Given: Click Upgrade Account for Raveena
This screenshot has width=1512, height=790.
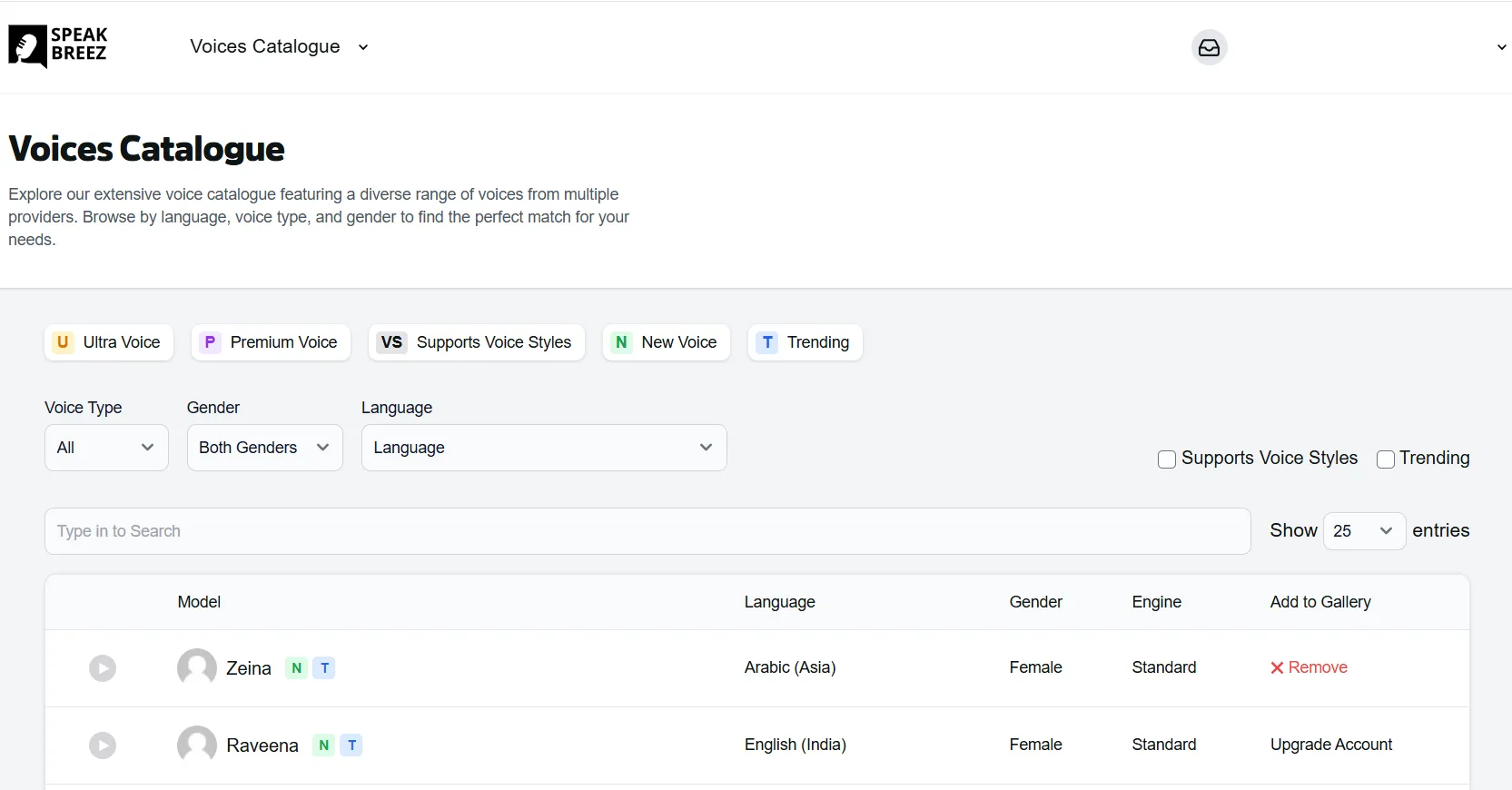Looking at the screenshot, I should tap(1330, 745).
